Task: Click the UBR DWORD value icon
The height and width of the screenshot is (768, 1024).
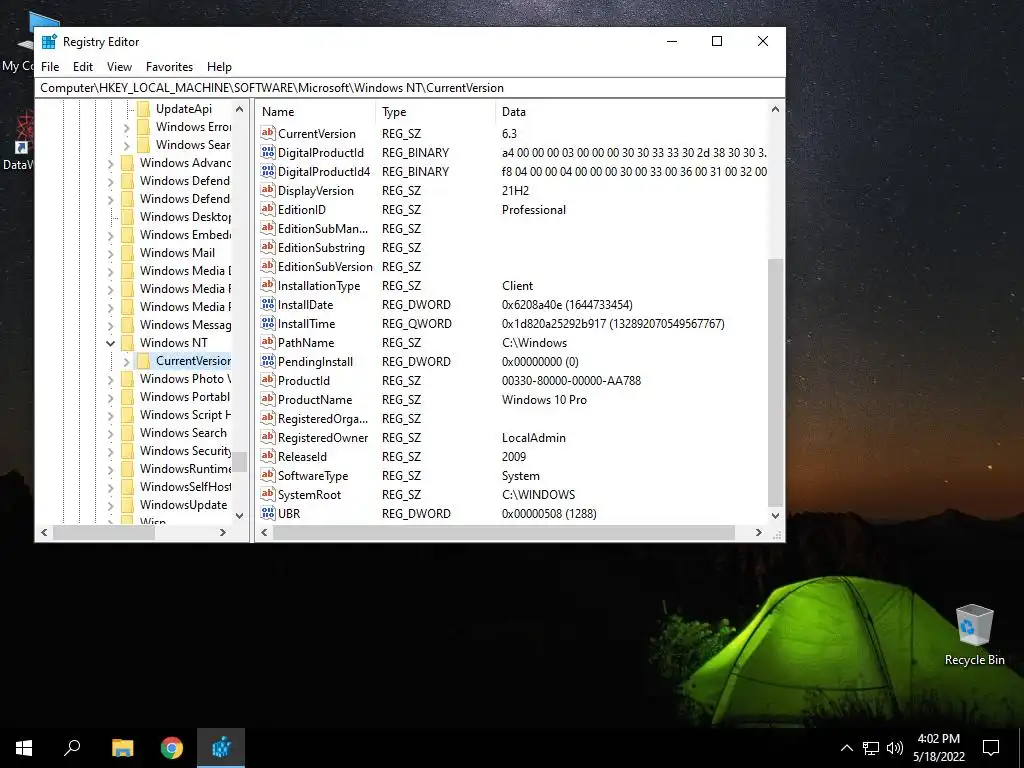Action: (268, 513)
